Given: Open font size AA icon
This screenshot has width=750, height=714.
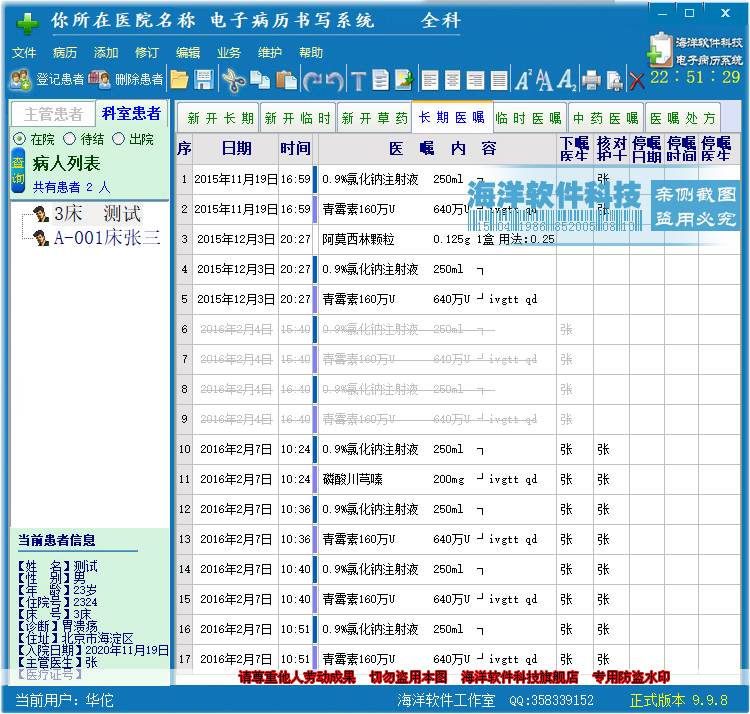Looking at the screenshot, I should pos(544,80).
